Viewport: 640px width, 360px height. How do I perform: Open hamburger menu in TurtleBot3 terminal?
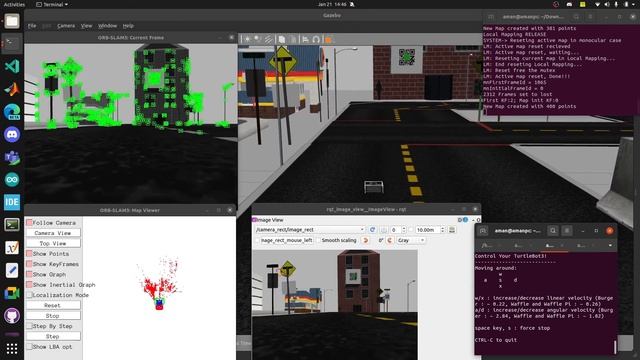click(x=567, y=231)
